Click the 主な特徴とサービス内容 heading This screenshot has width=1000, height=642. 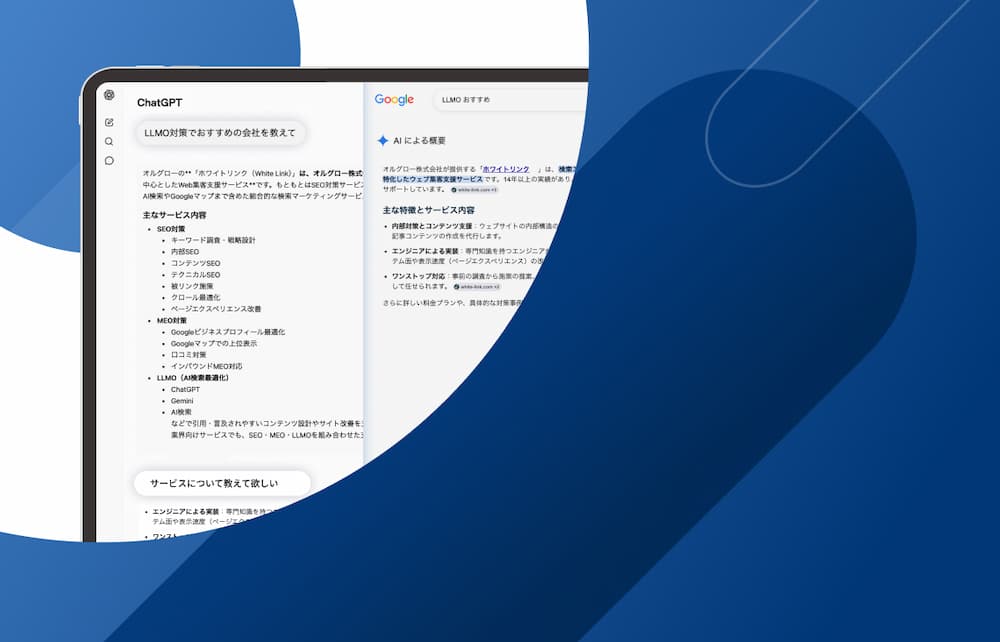point(429,210)
